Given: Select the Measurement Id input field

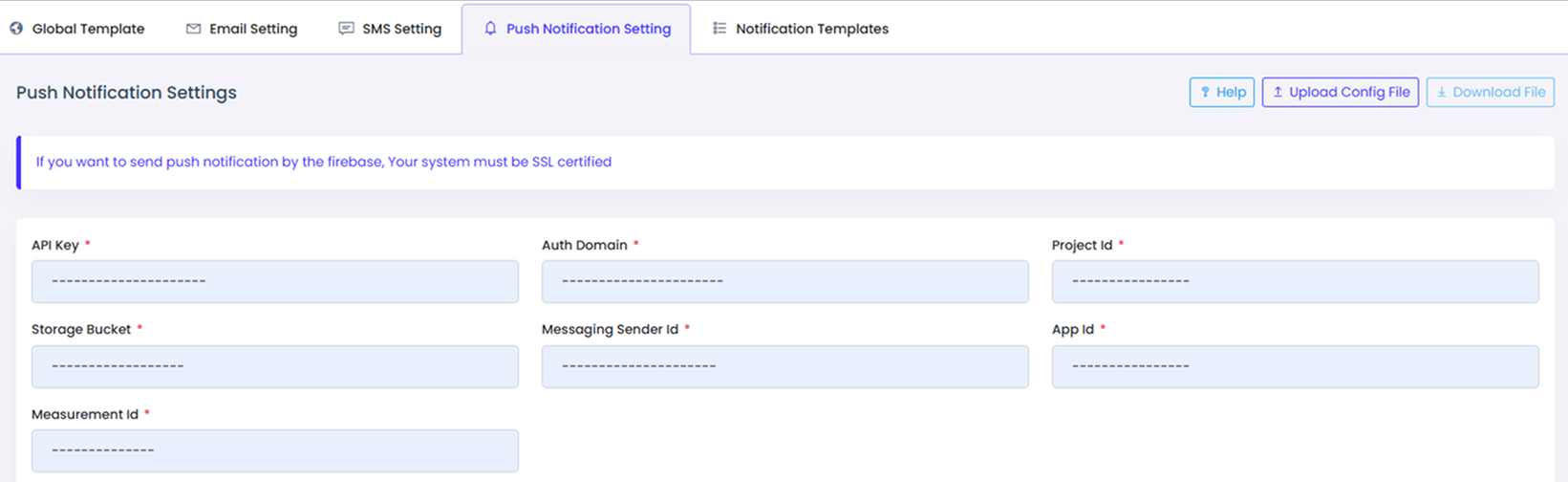Looking at the screenshot, I should [x=275, y=450].
